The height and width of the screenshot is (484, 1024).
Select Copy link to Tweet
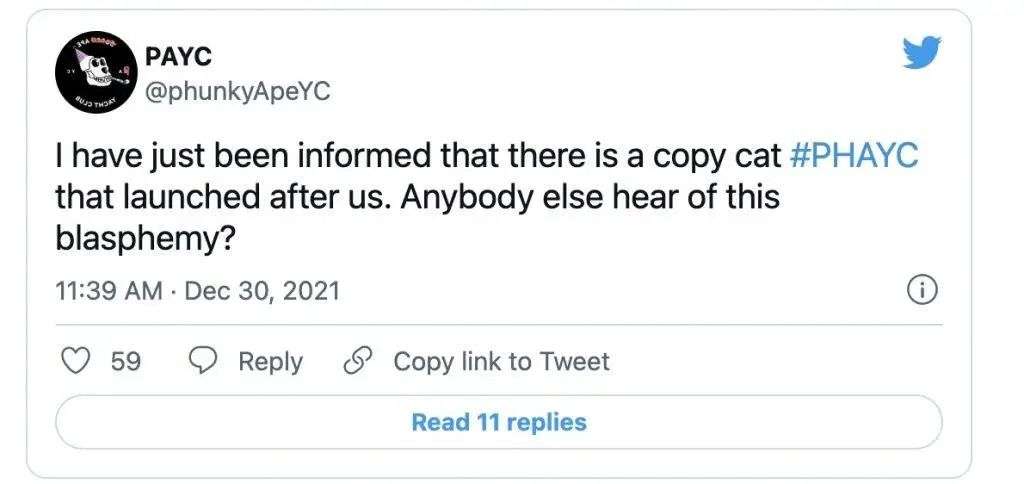coord(501,362)
